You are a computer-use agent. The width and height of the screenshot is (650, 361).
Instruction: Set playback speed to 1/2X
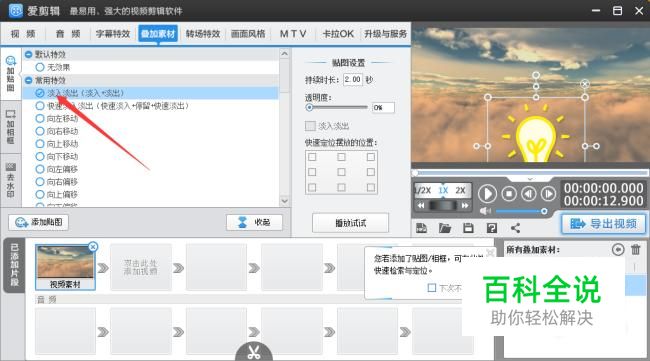click(423, 190)
